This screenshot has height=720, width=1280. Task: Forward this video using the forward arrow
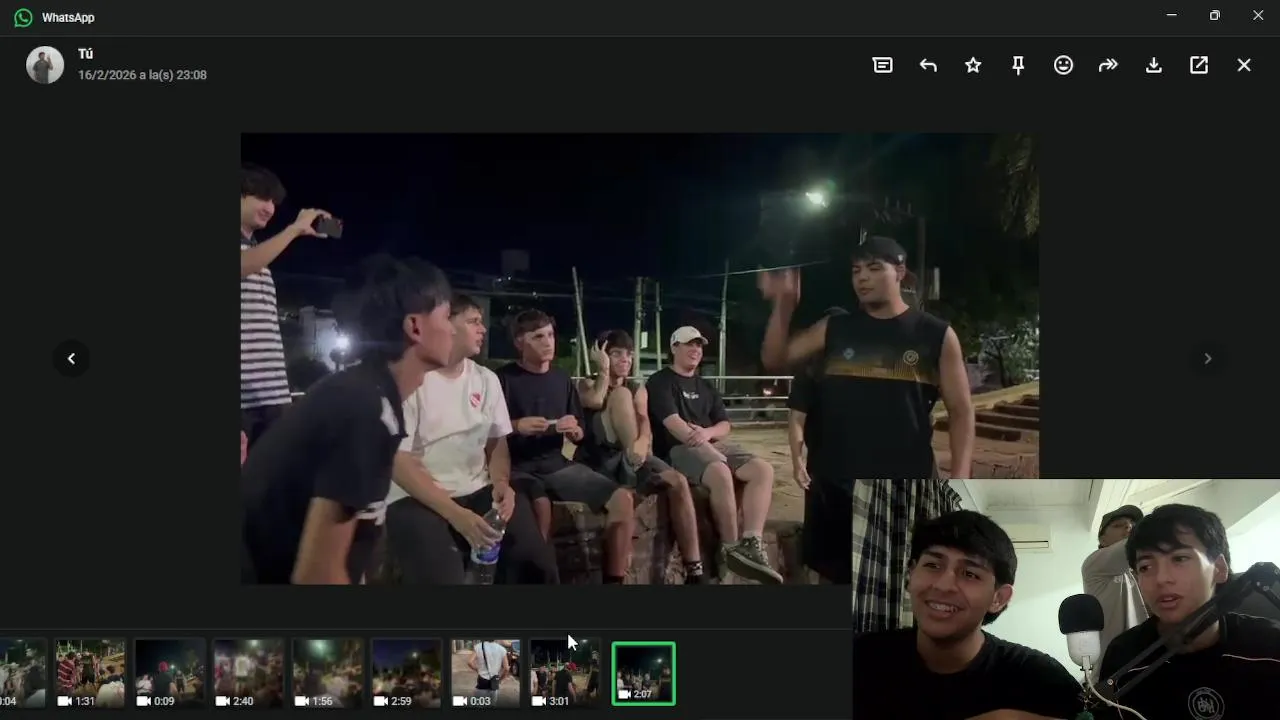click(x=1108, y=65)
